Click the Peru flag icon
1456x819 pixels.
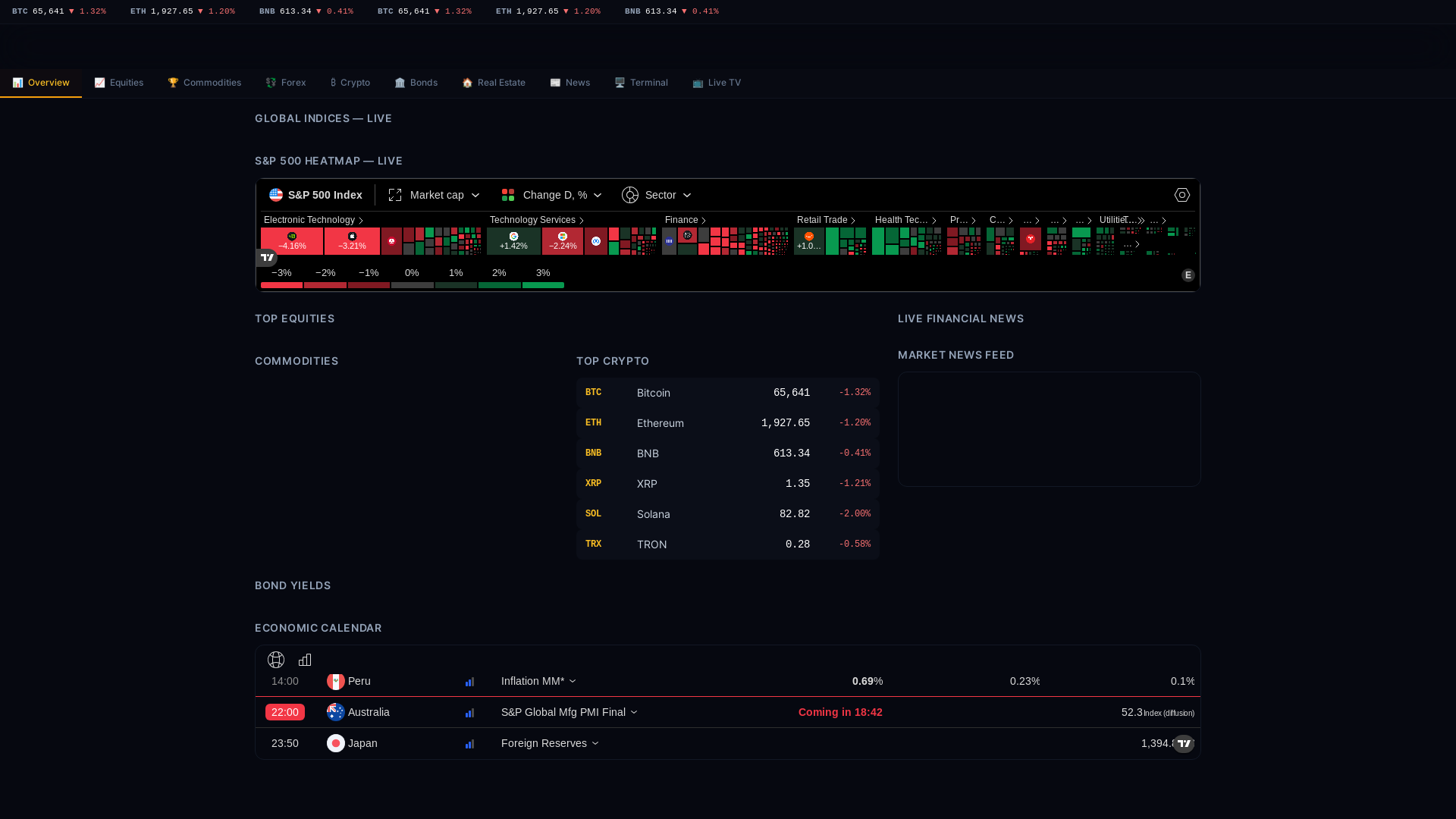coord(336,682)
